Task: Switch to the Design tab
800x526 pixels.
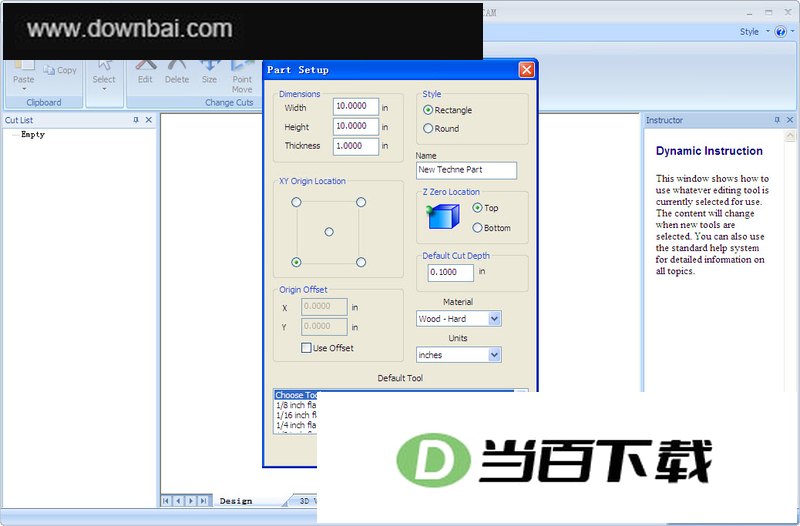Action: pyautogui.click(x=236, y=501)
